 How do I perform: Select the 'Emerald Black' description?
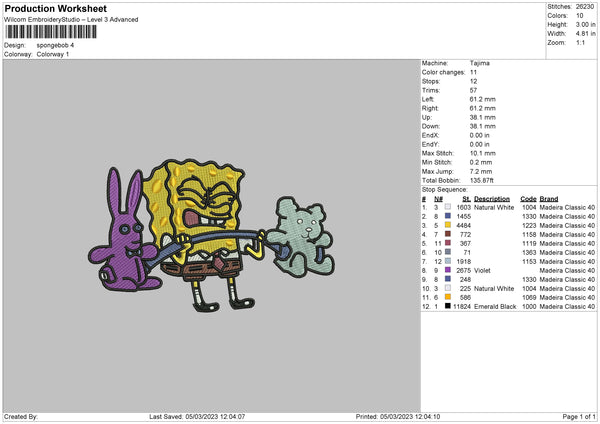click(495, 306)
